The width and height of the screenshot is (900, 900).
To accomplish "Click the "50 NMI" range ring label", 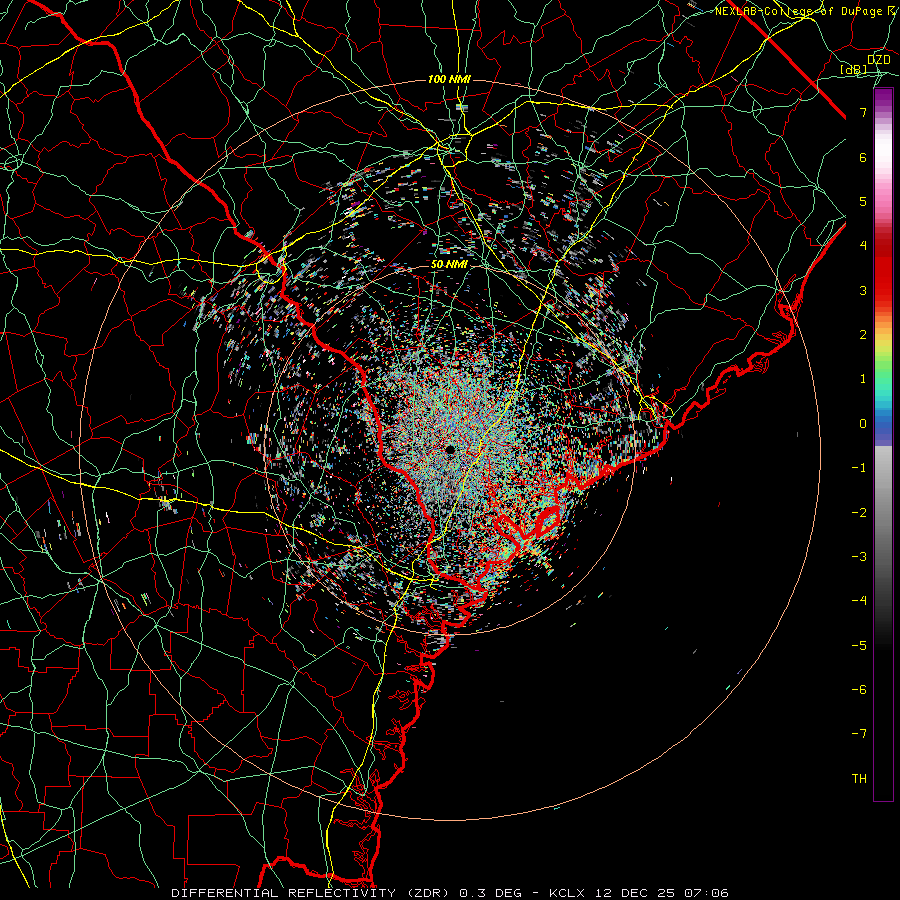I will point(449,264).
